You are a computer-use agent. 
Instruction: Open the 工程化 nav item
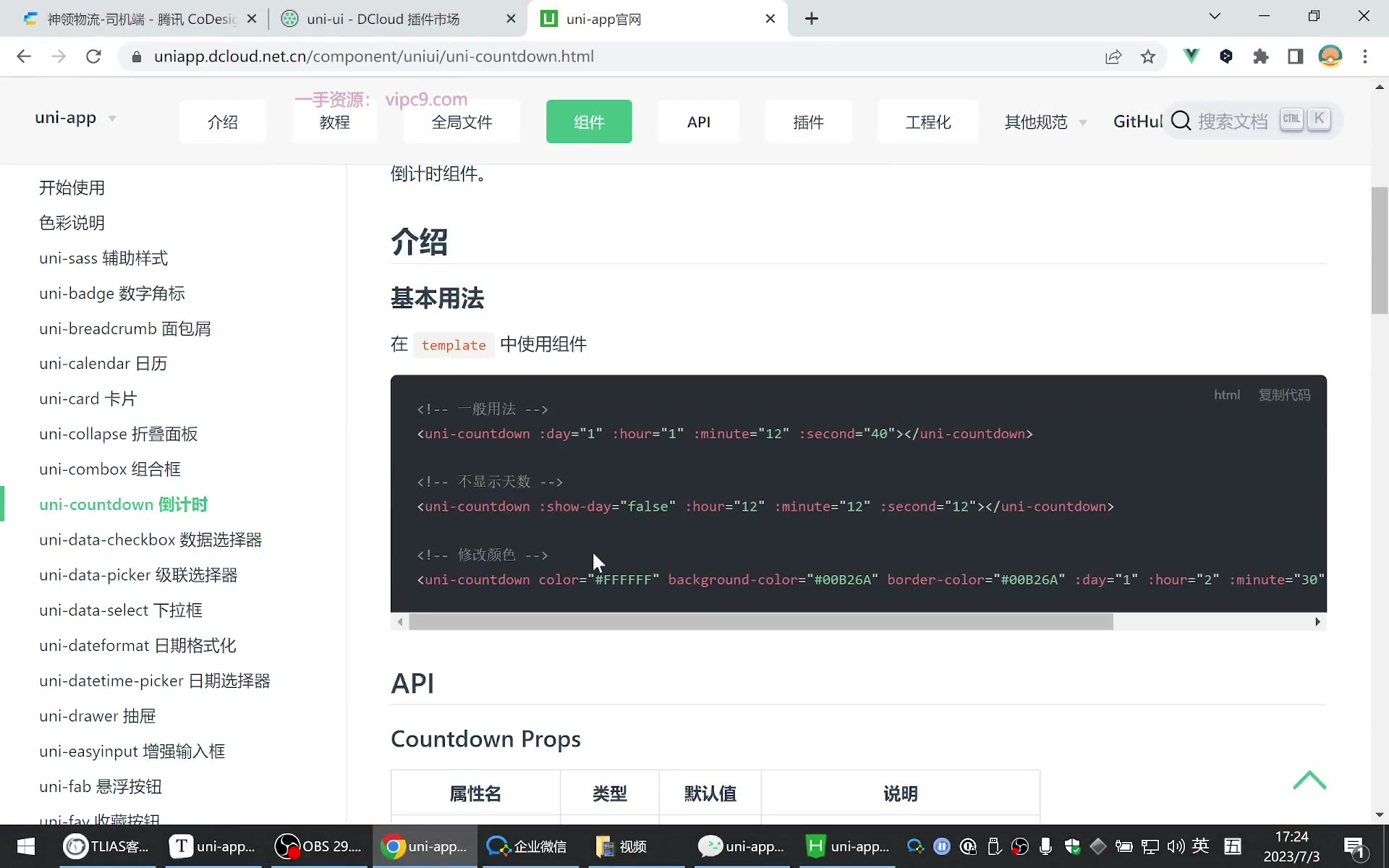[x=928, y=122]
